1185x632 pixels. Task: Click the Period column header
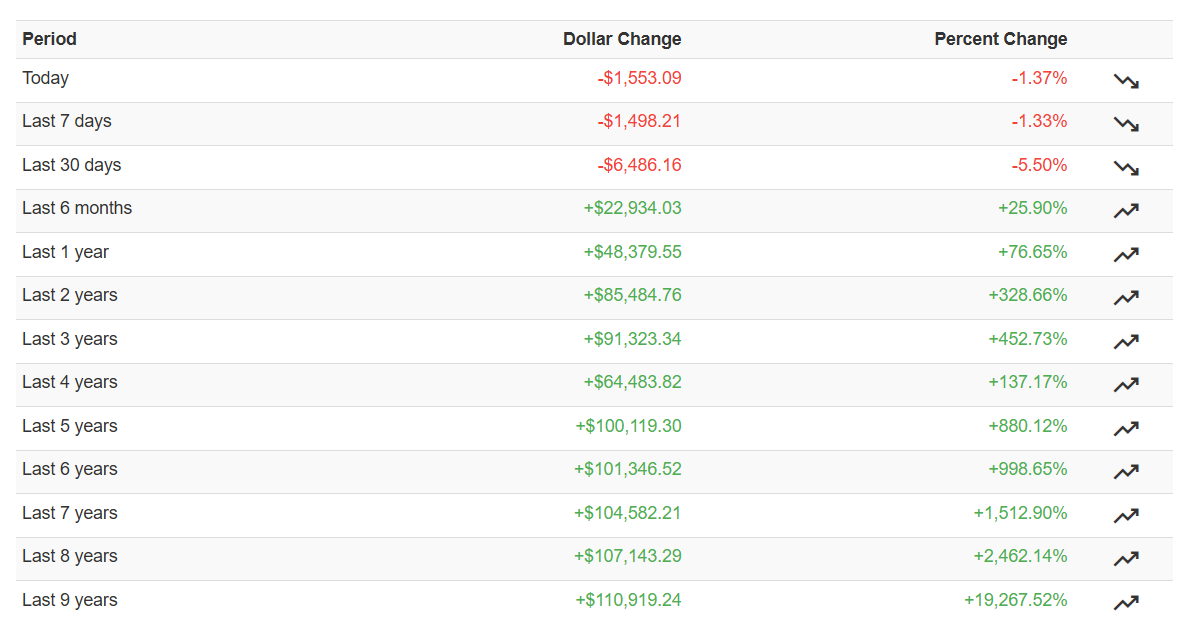click(x=49, y=39)
